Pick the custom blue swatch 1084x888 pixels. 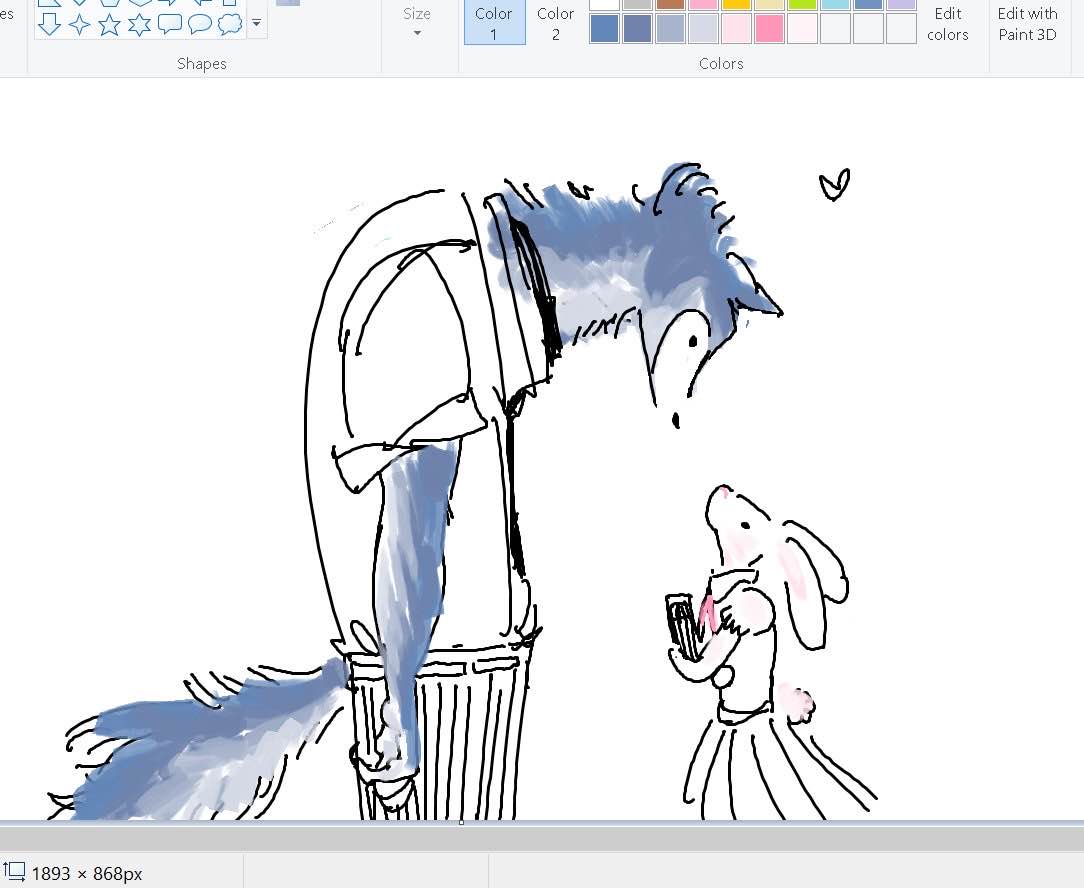coord(604,29)
